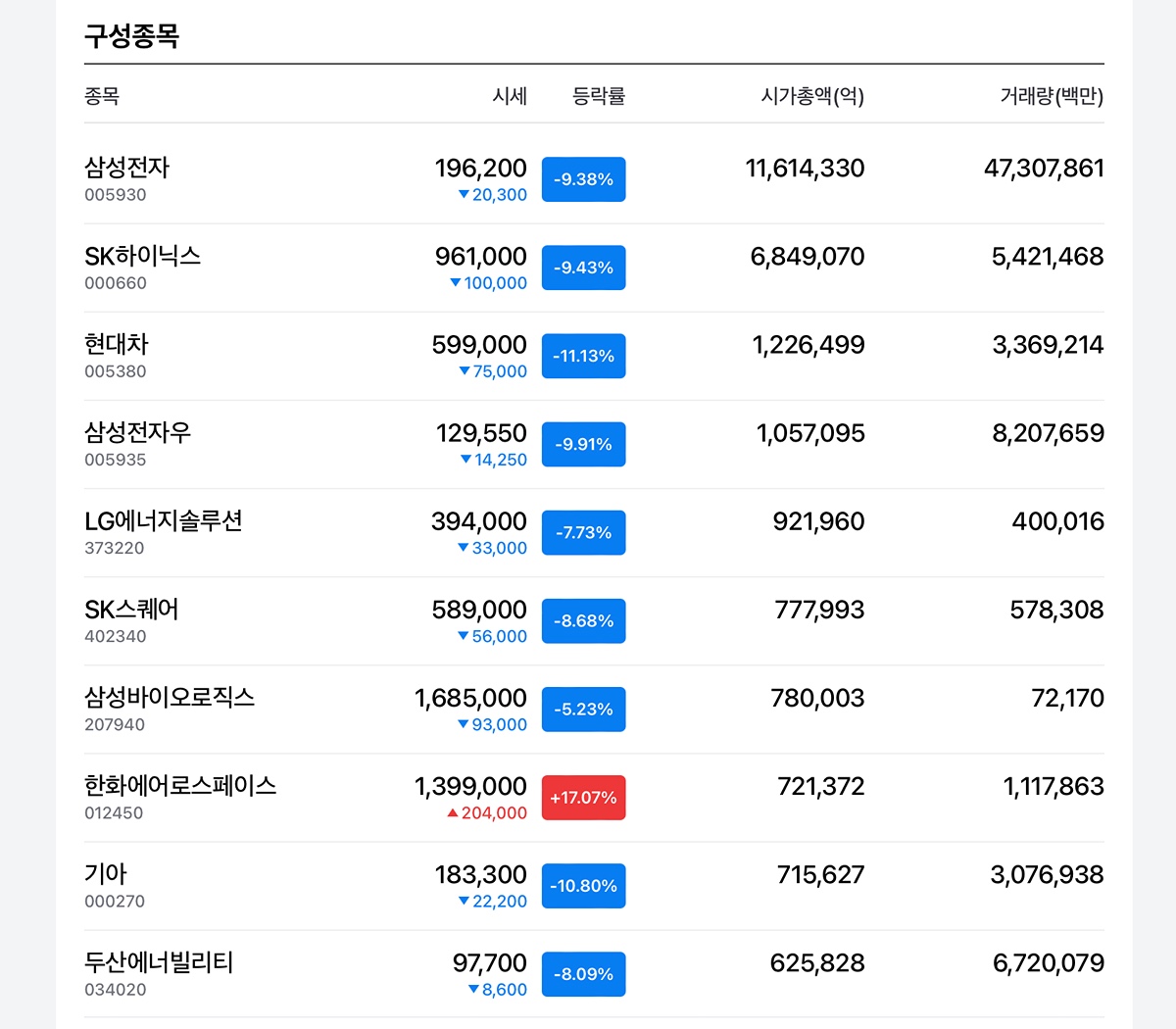The height and width of the screenshot is (1029, 1176).
Task: Open 삼성바이오로직스 stock details
Action: coord(169,698)
